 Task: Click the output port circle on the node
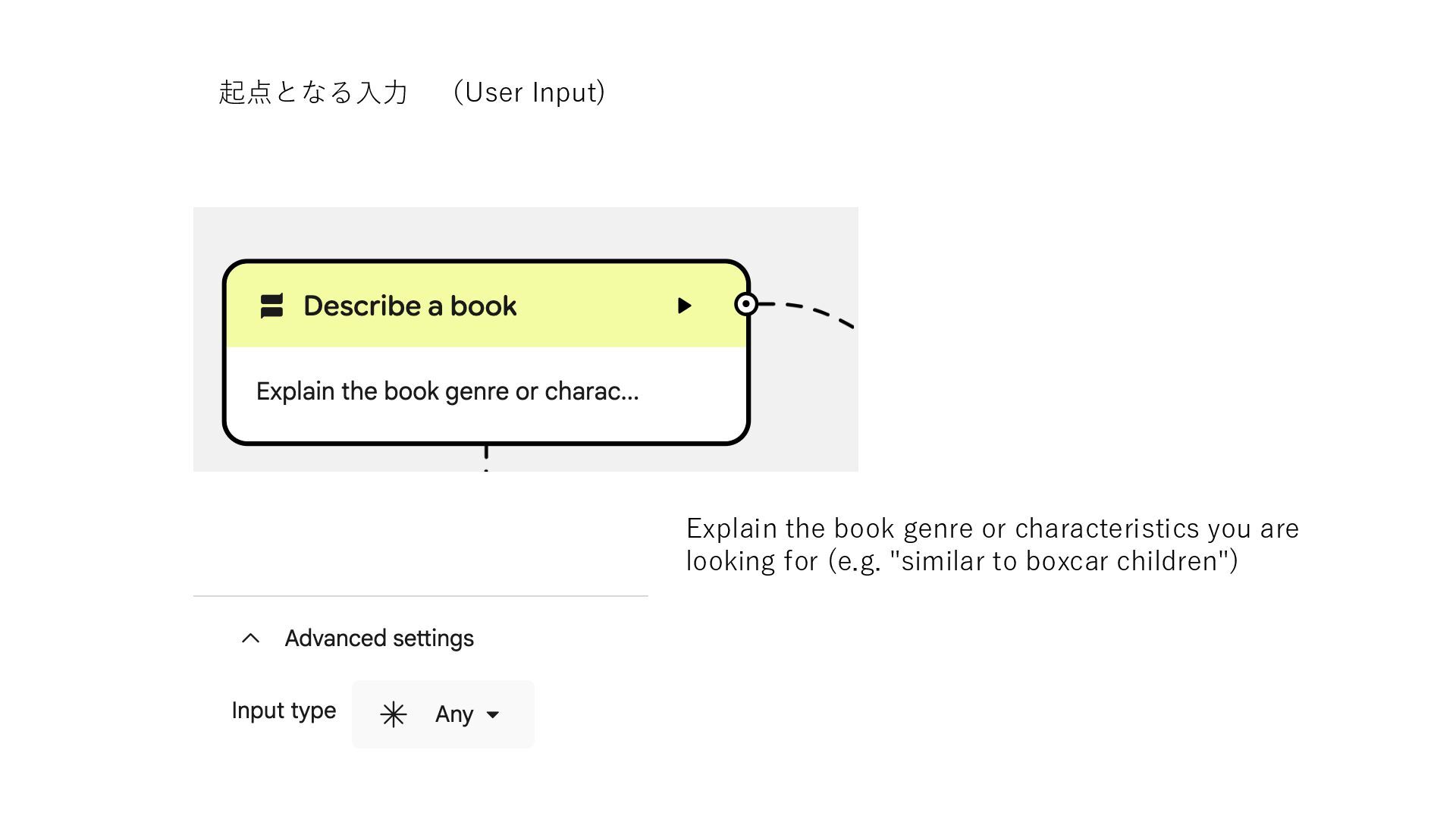746,304
